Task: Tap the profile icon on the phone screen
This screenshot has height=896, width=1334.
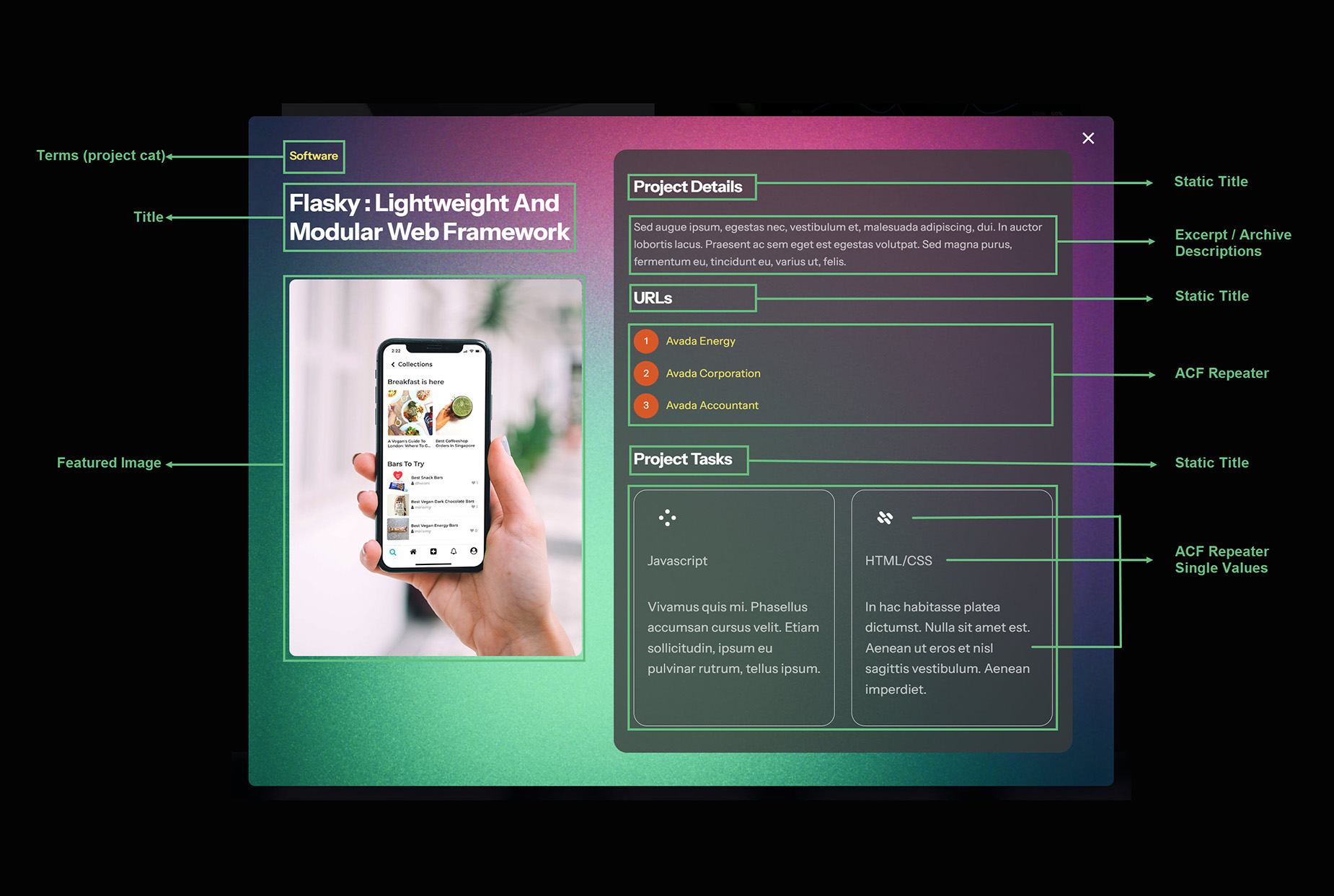Action: pyautogui.click(x=474, y=551)
